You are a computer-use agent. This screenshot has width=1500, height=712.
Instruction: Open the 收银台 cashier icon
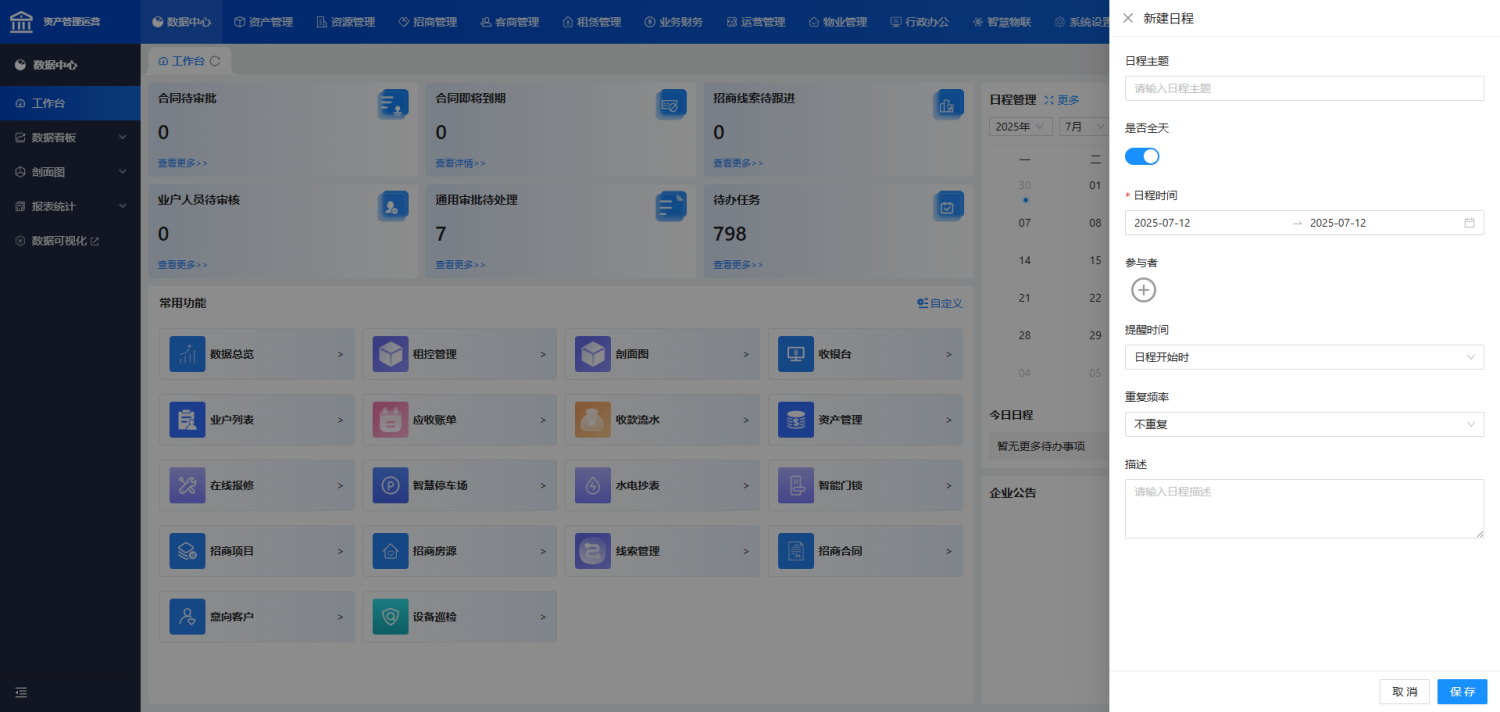[796, 354]
